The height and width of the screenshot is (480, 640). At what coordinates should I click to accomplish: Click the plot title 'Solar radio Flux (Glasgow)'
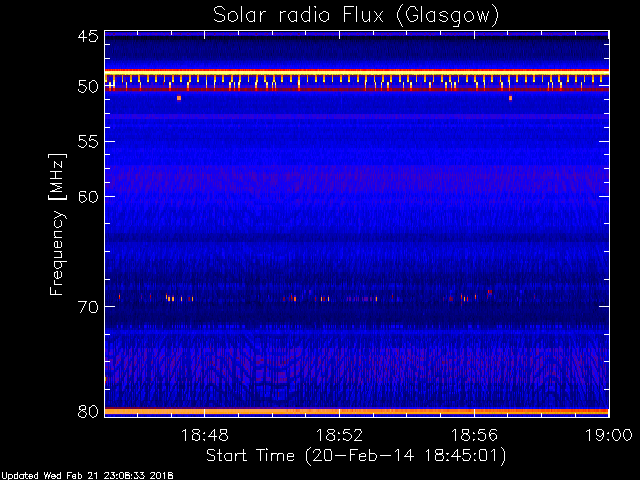point(356,16)
